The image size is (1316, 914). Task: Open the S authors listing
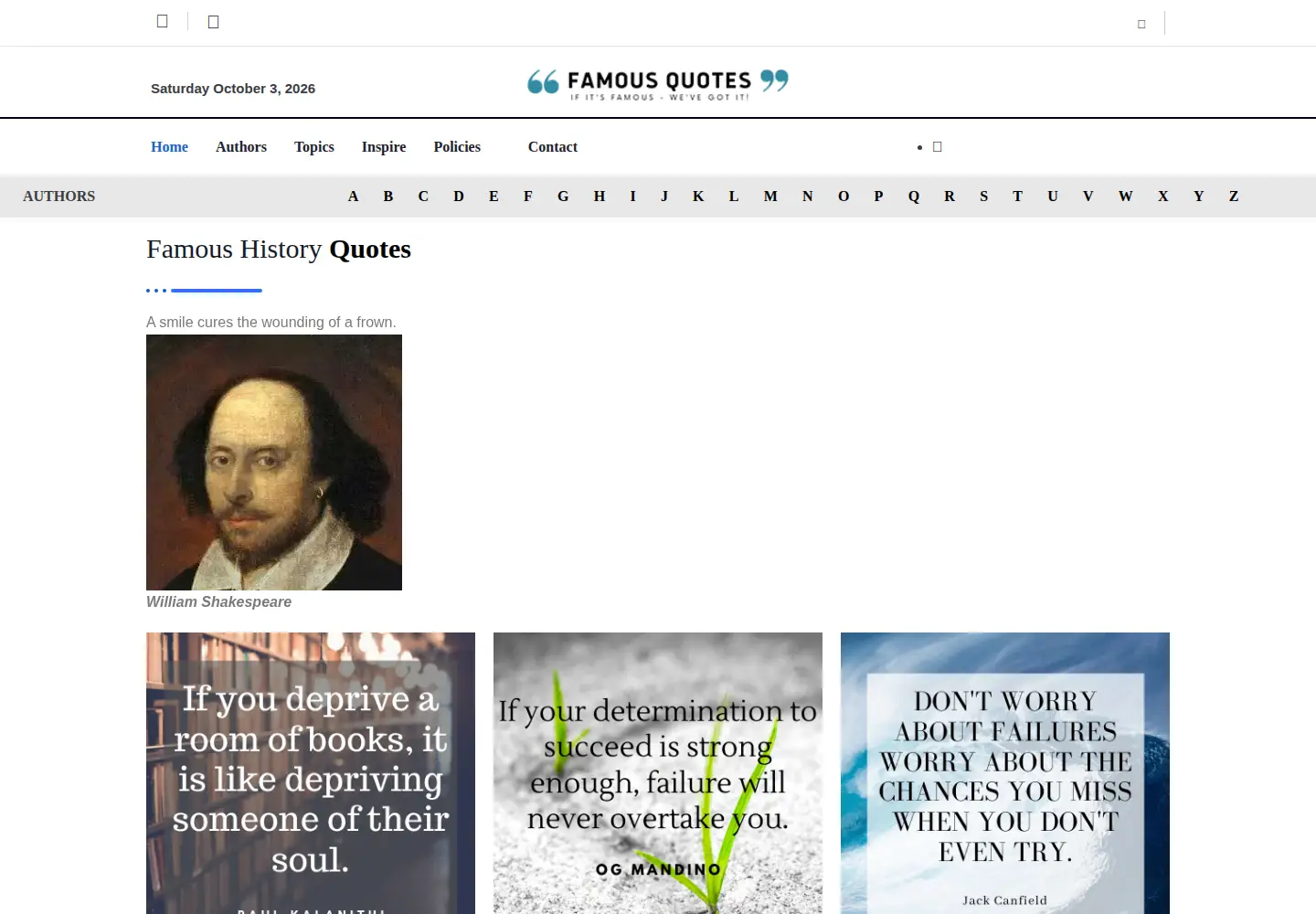(x=984, y=197)
